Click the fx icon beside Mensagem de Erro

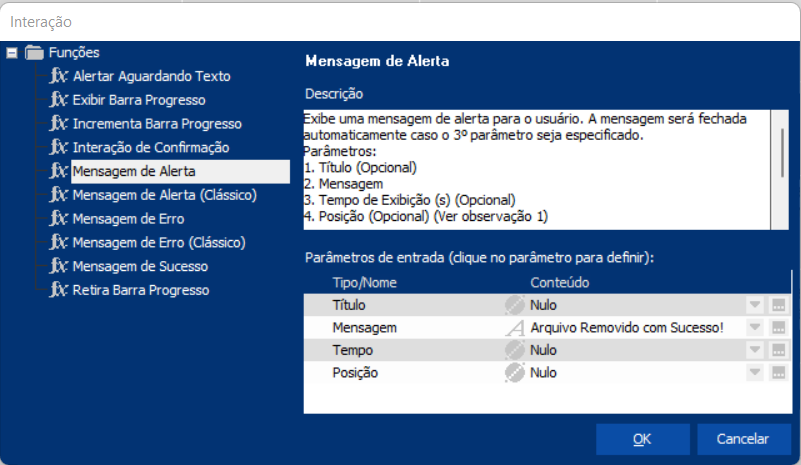pyautogui.click(x=59, y=218)
